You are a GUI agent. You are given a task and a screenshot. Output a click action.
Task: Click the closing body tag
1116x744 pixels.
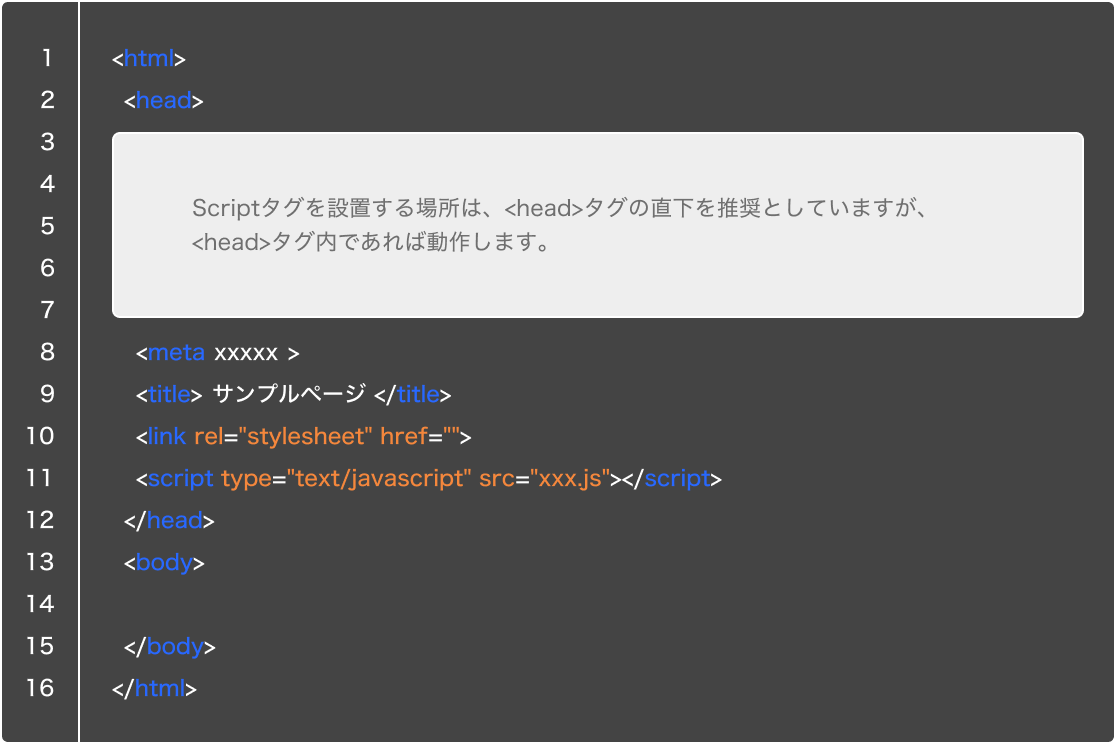tap(169, 647)
